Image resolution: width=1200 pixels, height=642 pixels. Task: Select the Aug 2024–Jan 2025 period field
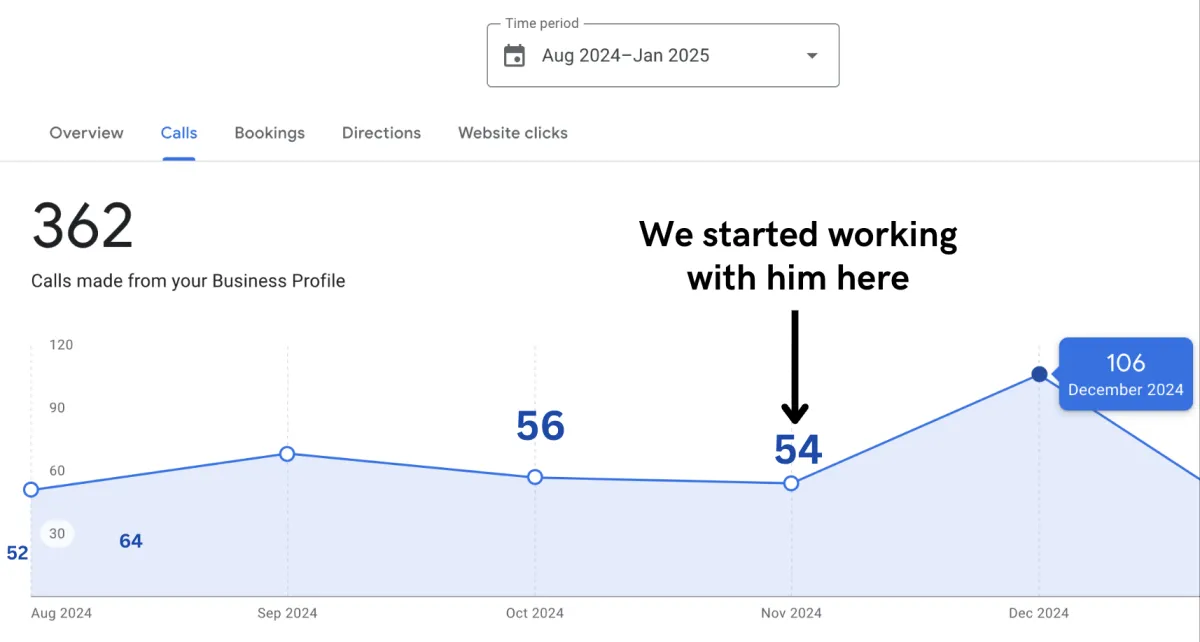click(x=626, y=56)
